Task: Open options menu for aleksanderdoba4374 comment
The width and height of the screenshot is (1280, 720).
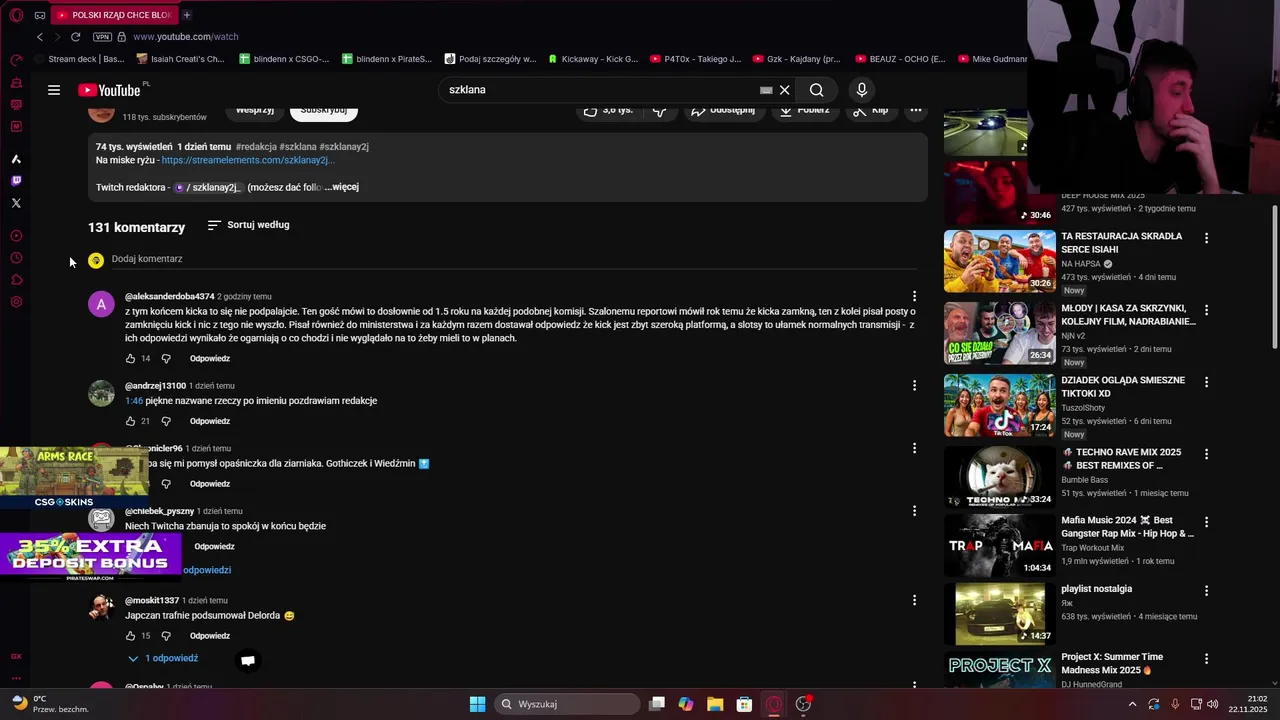Action: 914,296
